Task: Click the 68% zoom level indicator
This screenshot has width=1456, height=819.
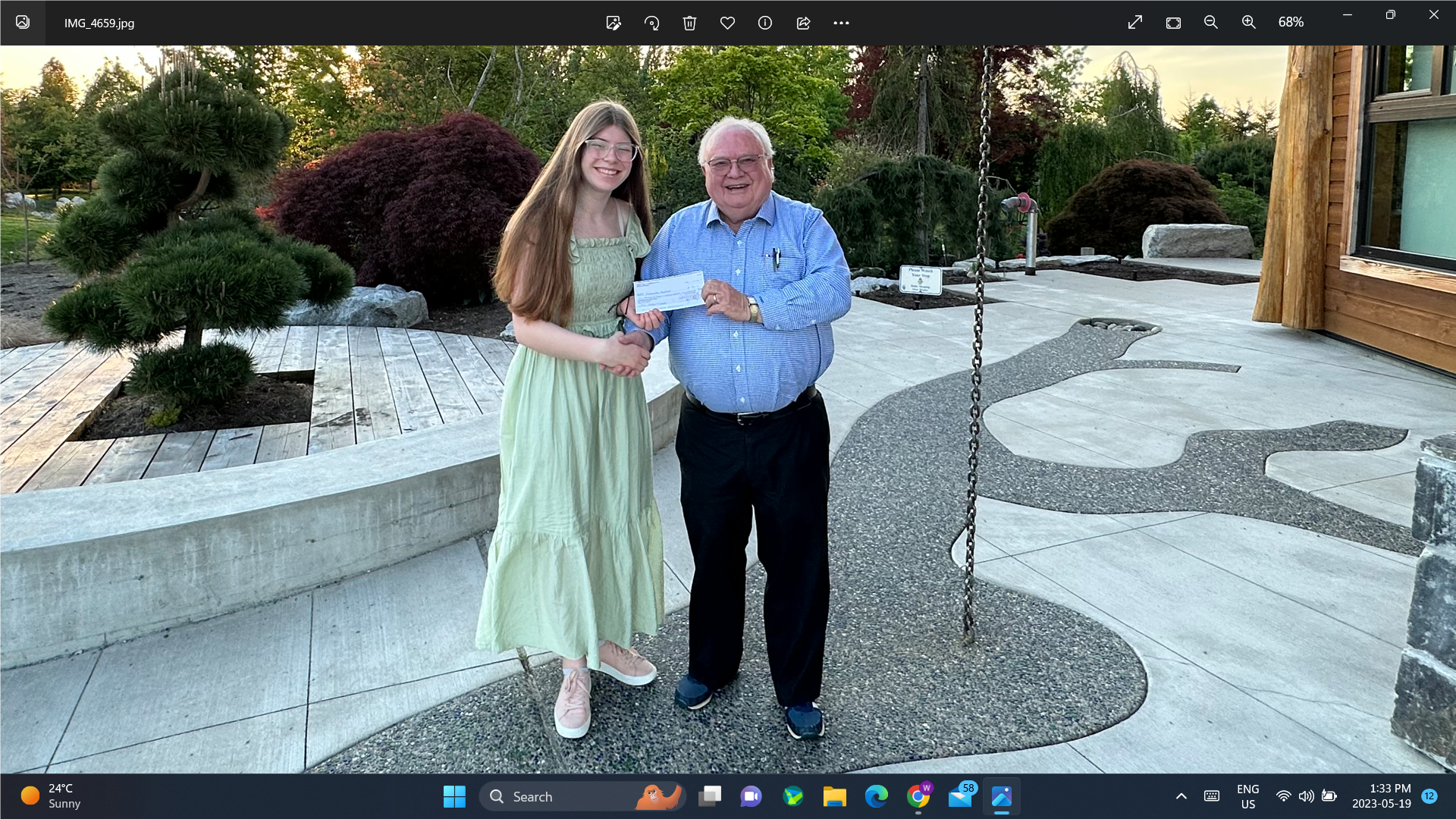Action: (x=1291, y=23)
